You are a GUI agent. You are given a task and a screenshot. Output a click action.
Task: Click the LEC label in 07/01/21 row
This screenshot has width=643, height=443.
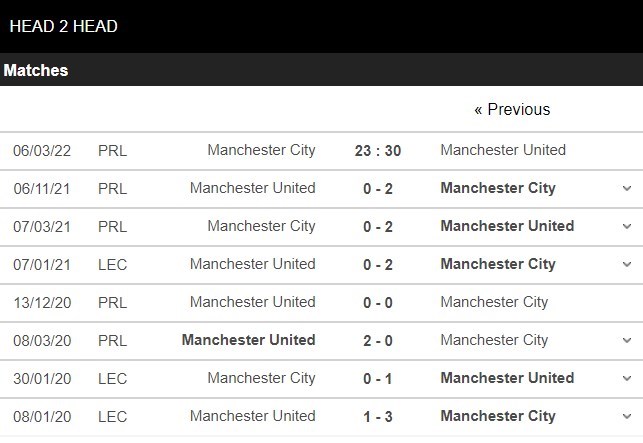point(112,264)
